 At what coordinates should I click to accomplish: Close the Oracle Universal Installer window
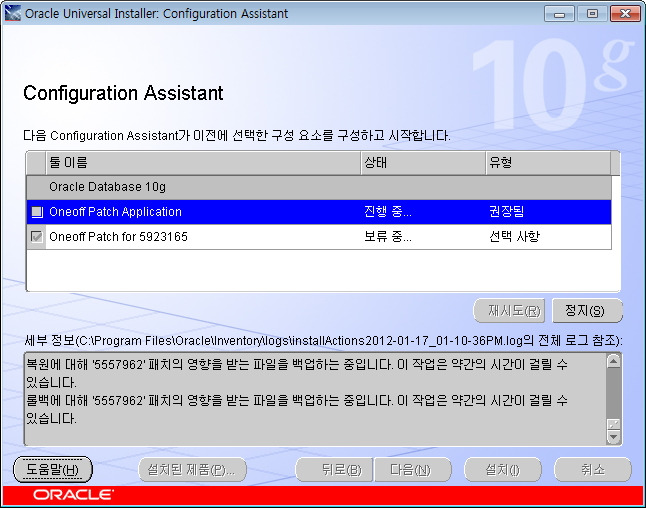click(x=625, y=14)
